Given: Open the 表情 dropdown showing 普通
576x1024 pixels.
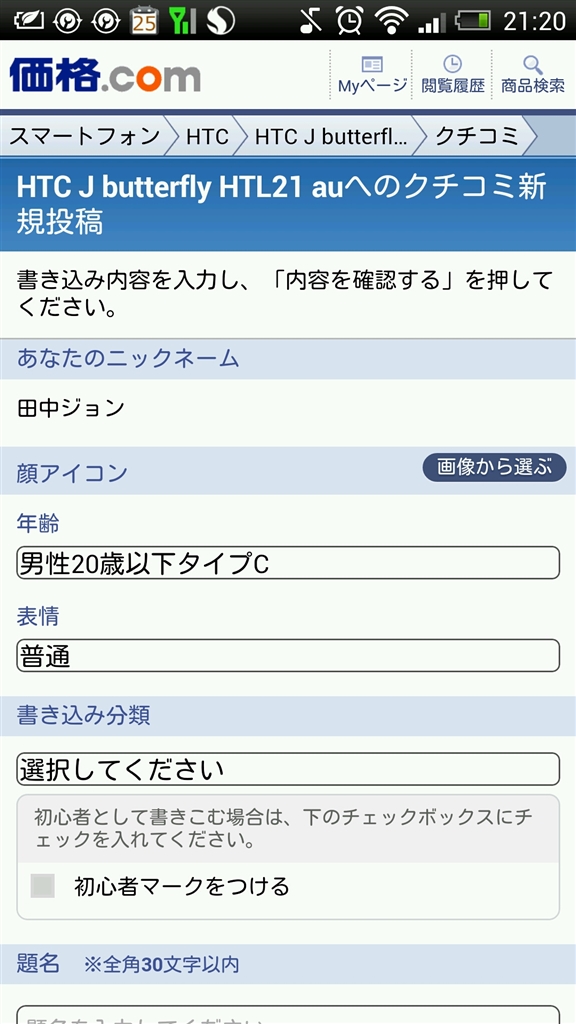Looking at the screenshot, I should (288, 656).
